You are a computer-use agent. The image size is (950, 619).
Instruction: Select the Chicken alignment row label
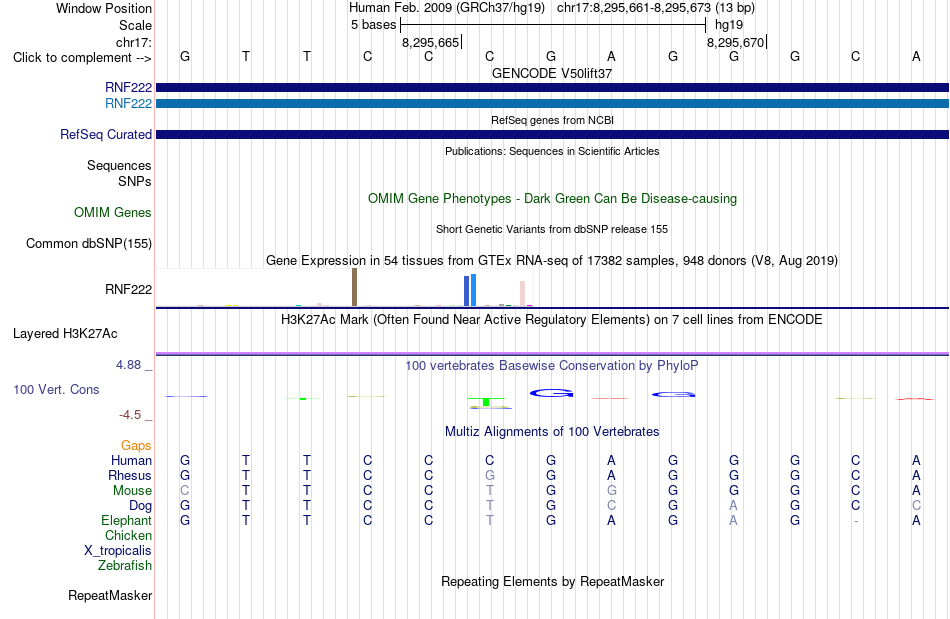coord(128,535)
